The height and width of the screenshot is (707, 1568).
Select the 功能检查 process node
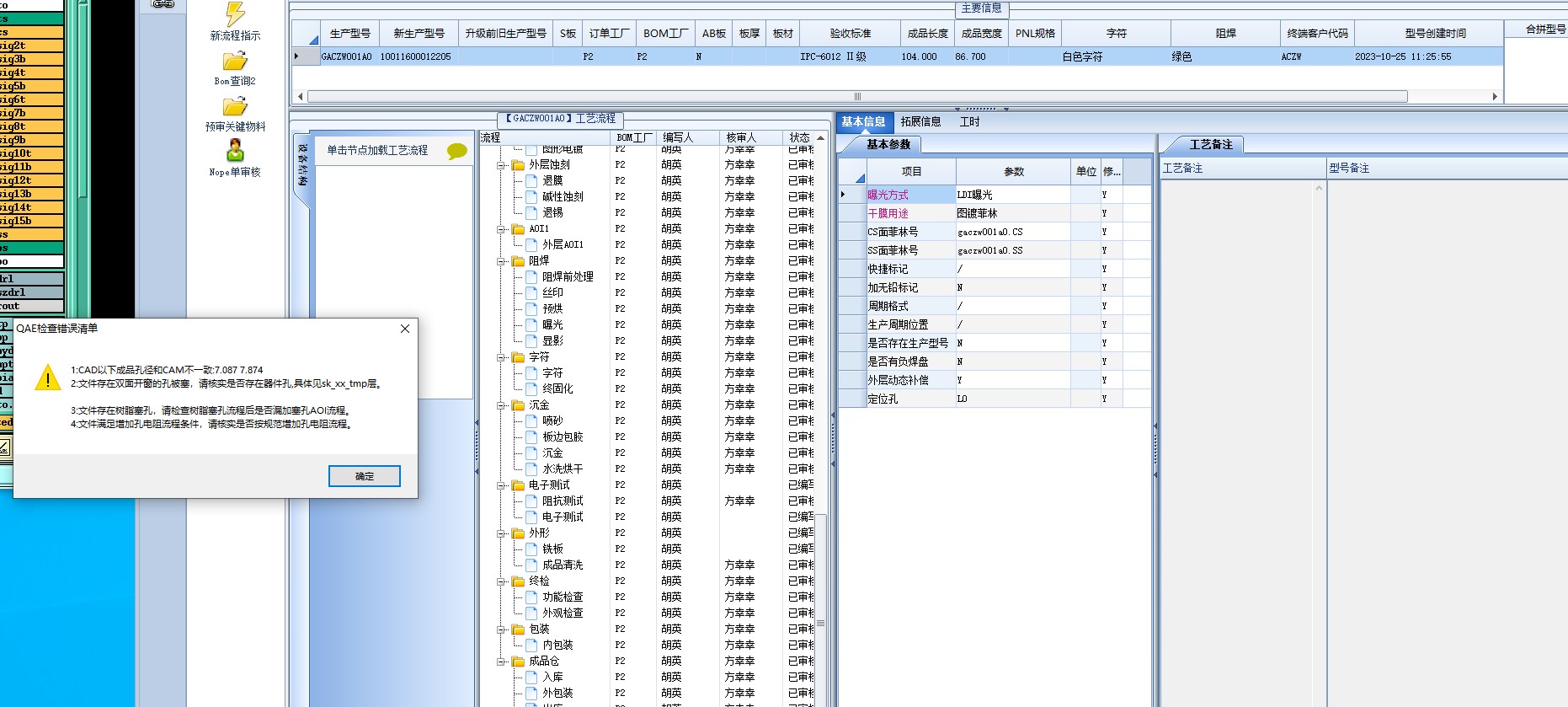563,597
